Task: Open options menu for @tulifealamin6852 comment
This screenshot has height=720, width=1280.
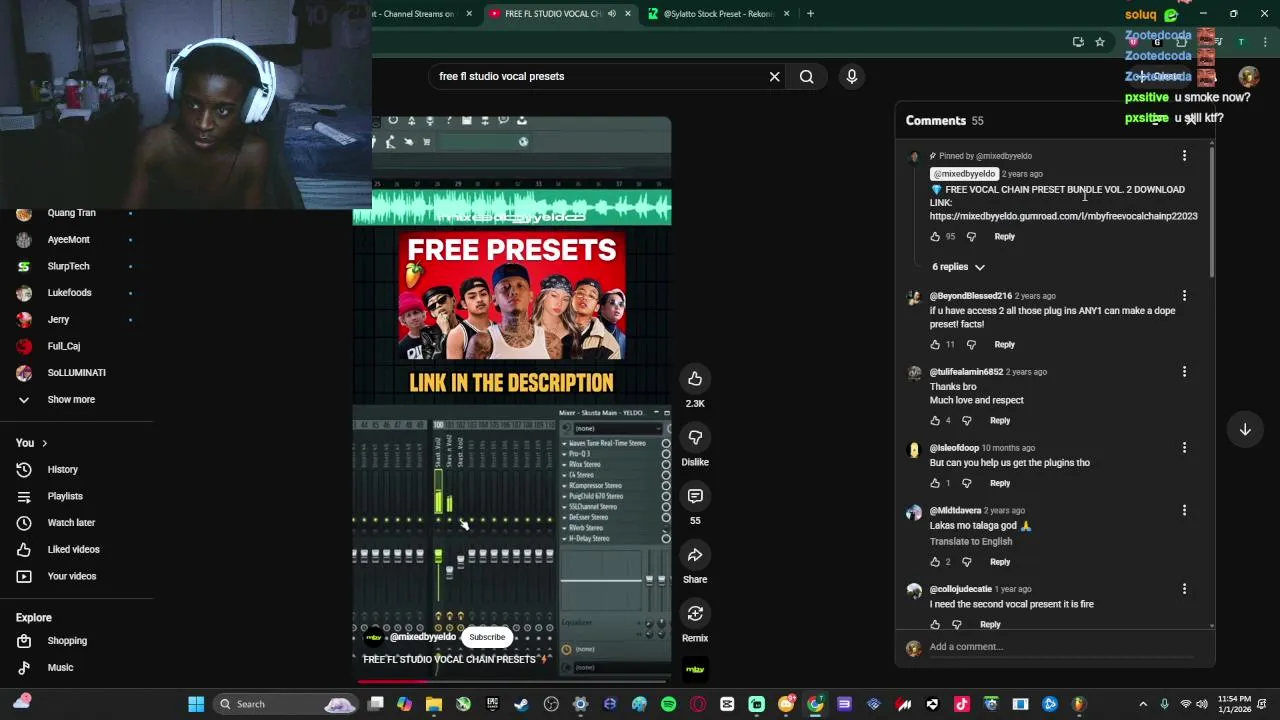Action: point(1184,372)
